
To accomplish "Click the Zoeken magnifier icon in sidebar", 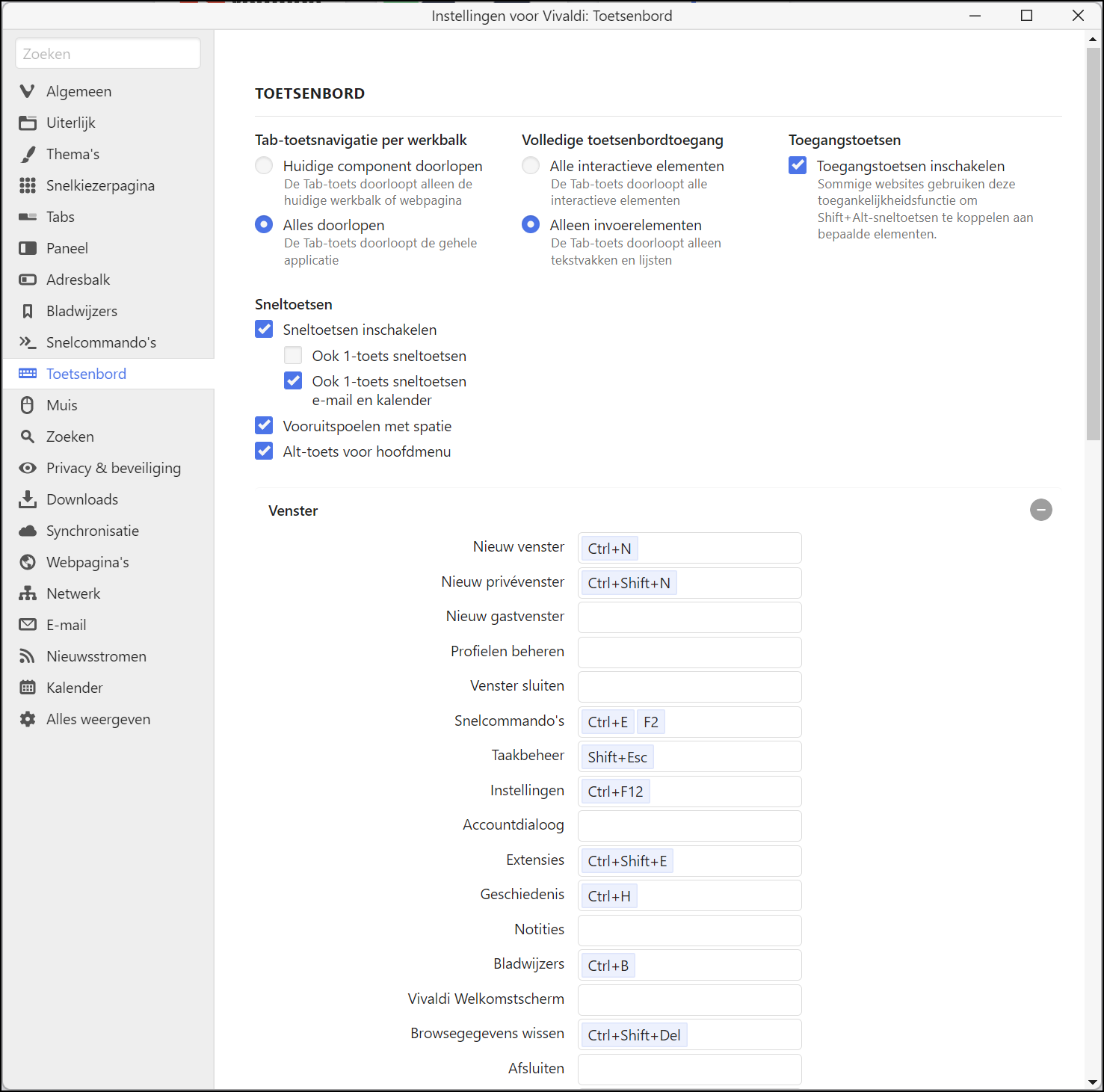I will click(28, 437).
